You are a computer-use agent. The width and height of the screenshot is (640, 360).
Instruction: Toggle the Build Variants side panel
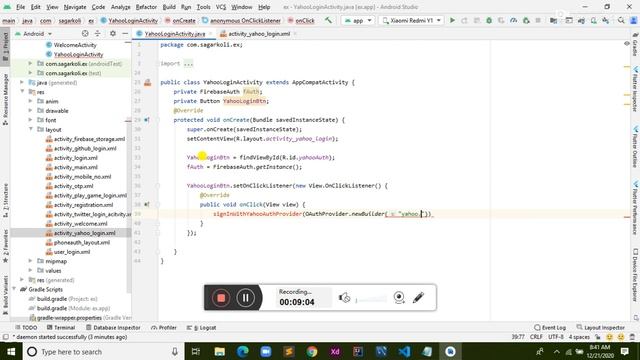(5, 295)
